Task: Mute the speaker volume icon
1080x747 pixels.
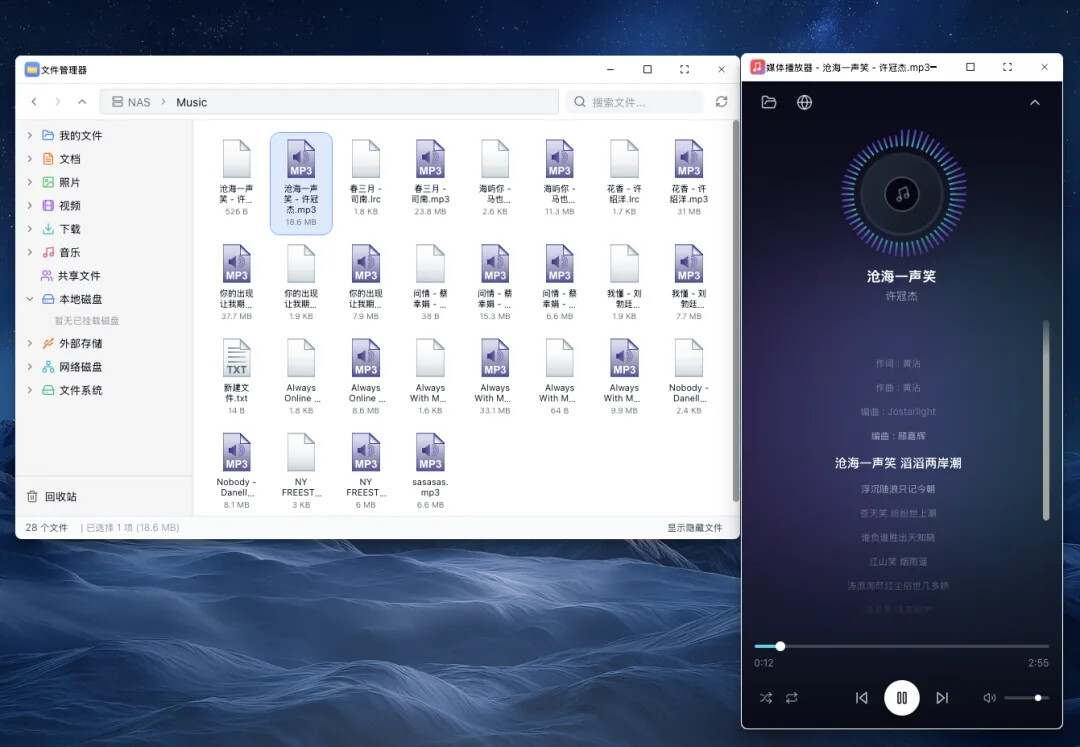Action: pos(989,698)
